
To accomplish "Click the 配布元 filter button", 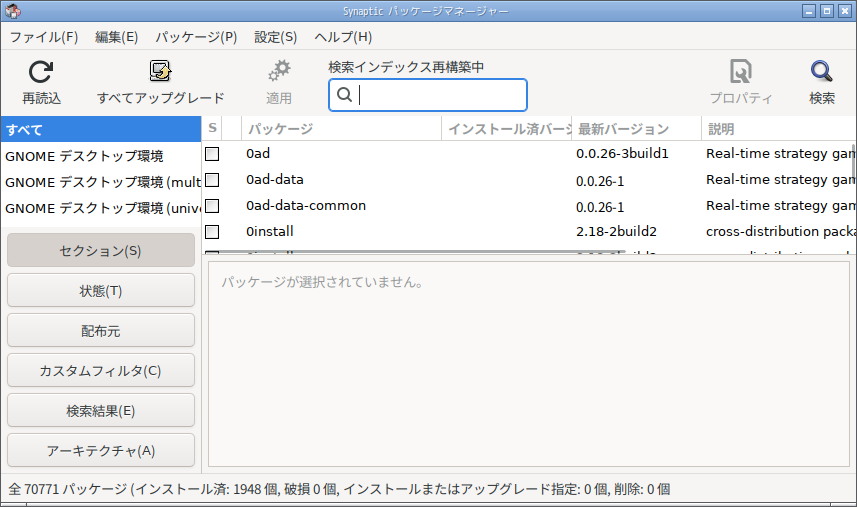I will pyautogui.click(x=101, y=331).
